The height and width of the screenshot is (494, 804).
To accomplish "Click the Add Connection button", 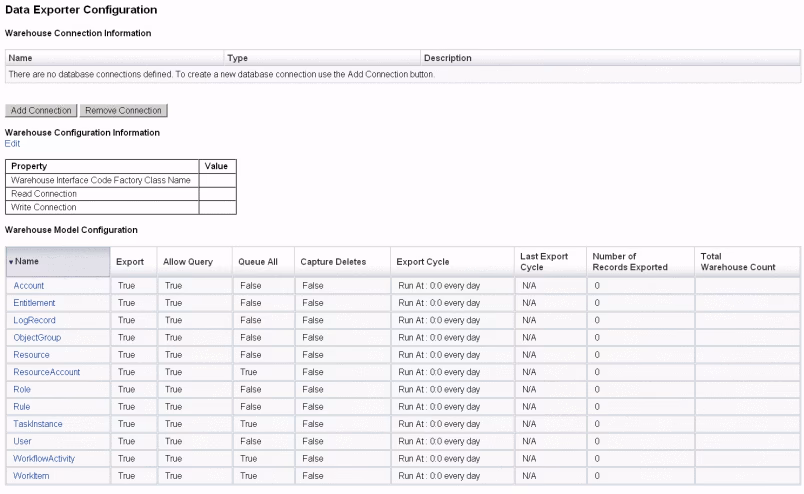I will pos(41,110).
